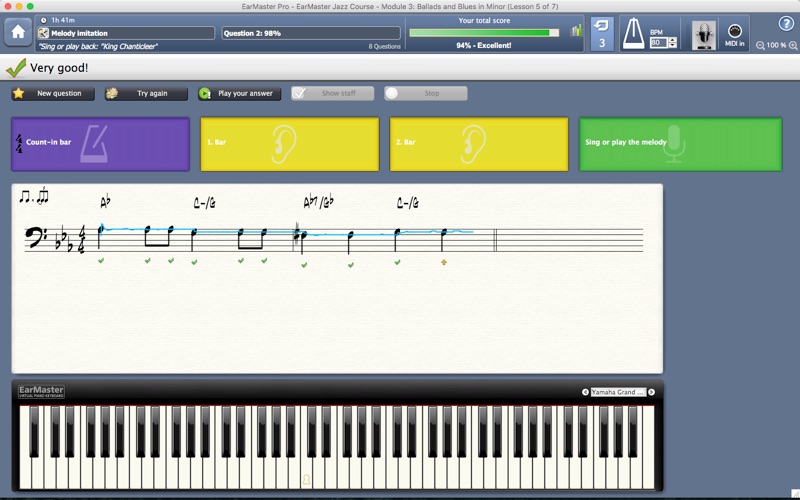Click the repeat count 3 icon

pos(602,34)
